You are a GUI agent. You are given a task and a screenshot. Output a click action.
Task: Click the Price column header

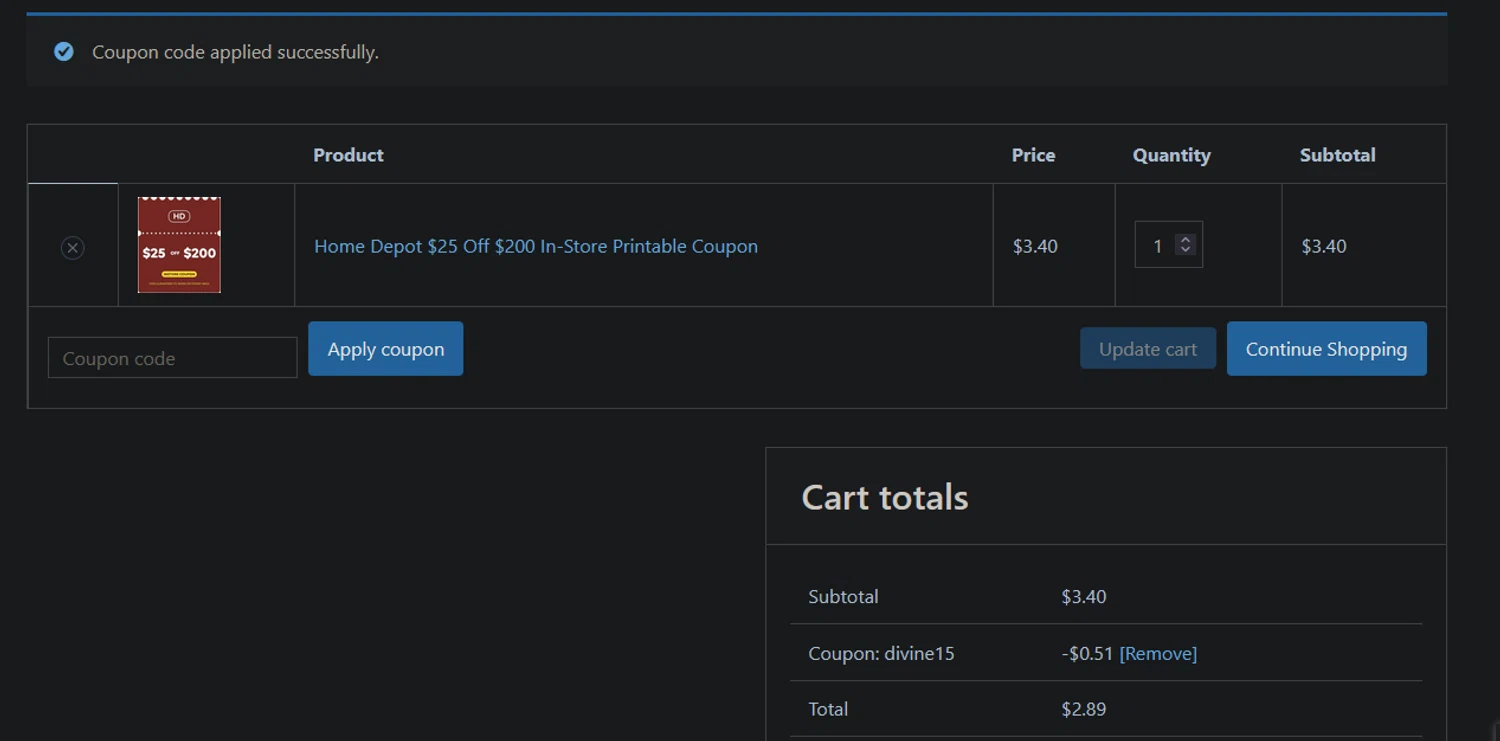1033,155
